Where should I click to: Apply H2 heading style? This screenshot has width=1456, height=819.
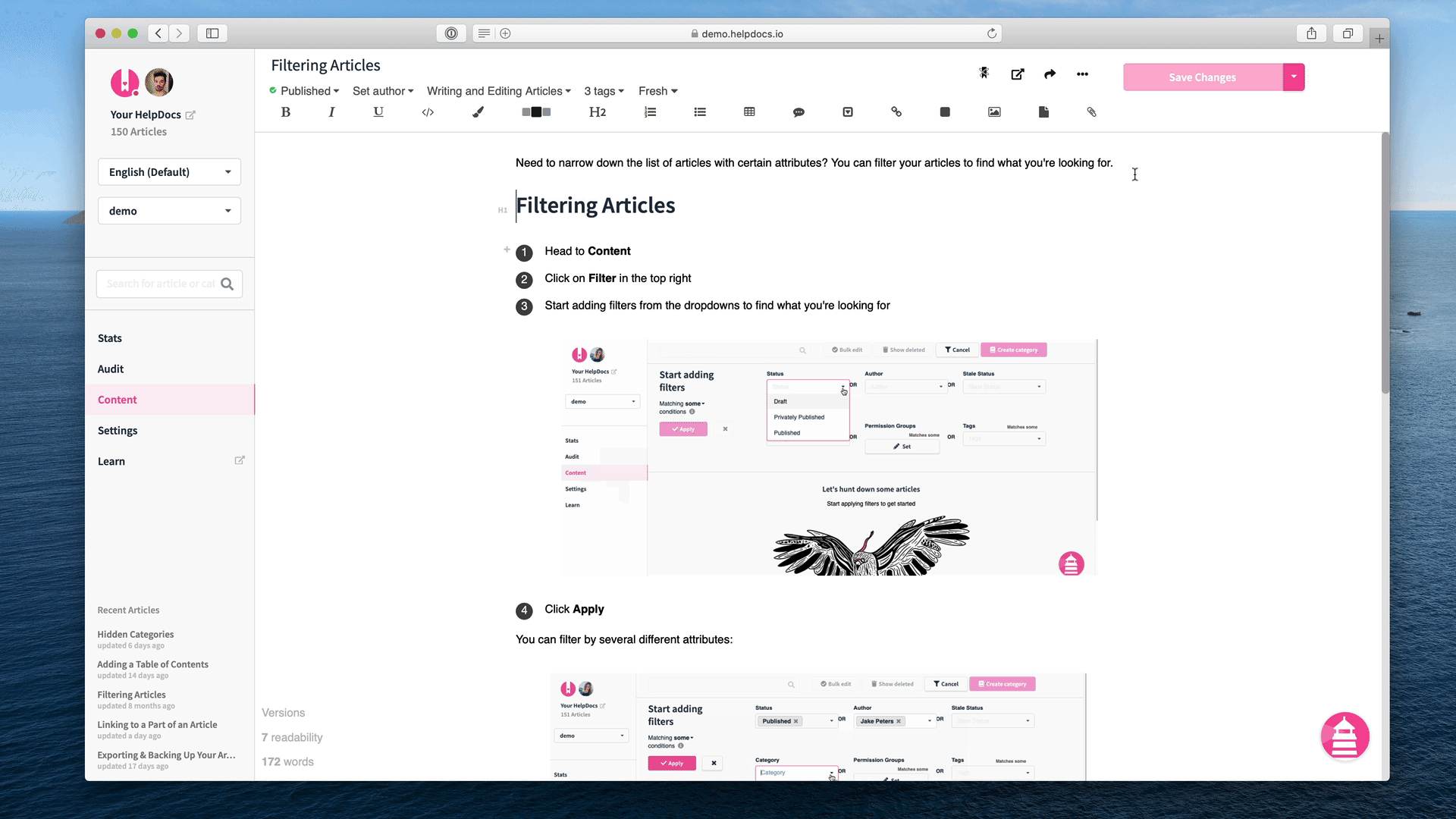598,112
